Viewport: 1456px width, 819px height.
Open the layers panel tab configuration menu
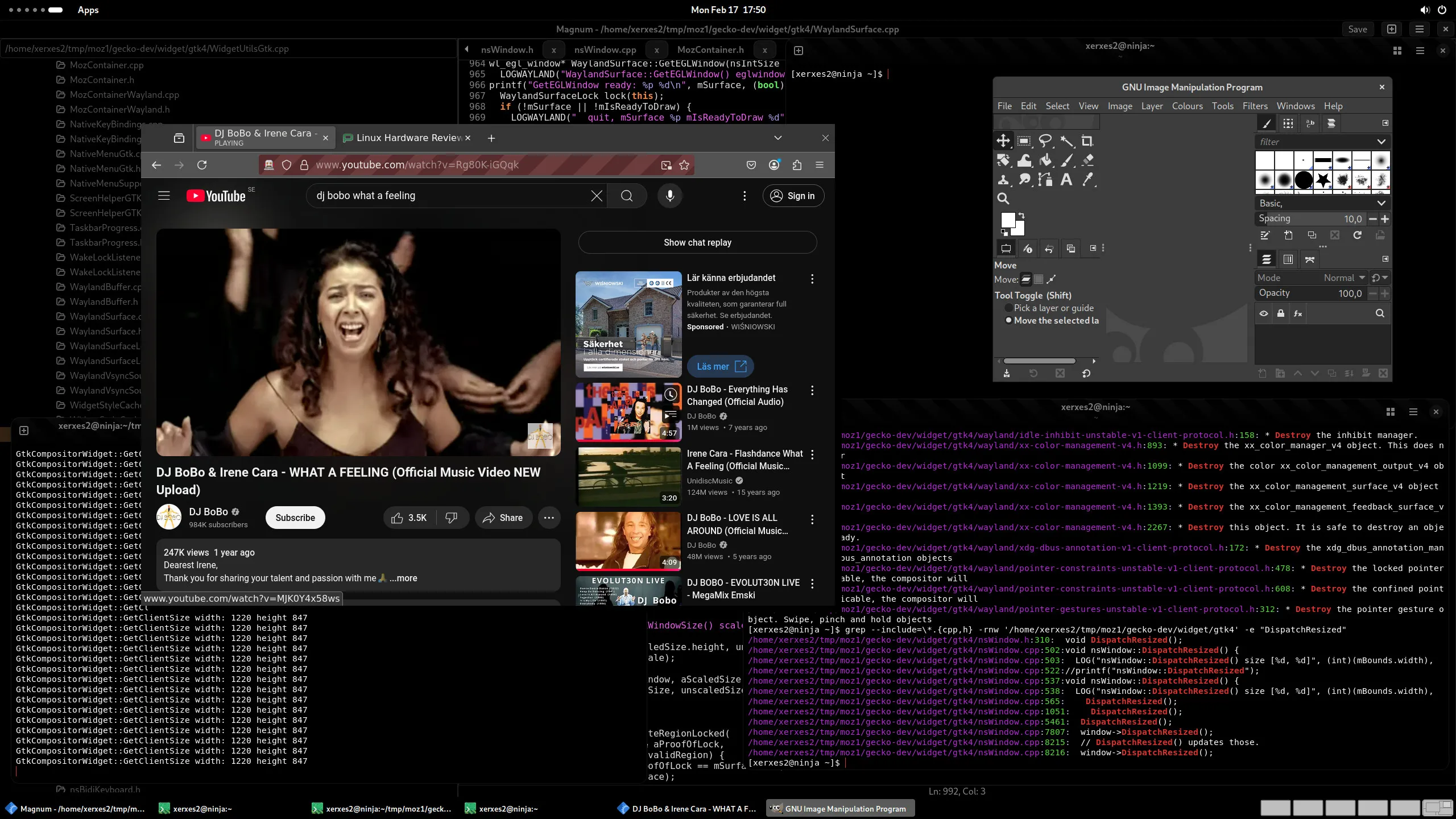(x=1385, y=259)
